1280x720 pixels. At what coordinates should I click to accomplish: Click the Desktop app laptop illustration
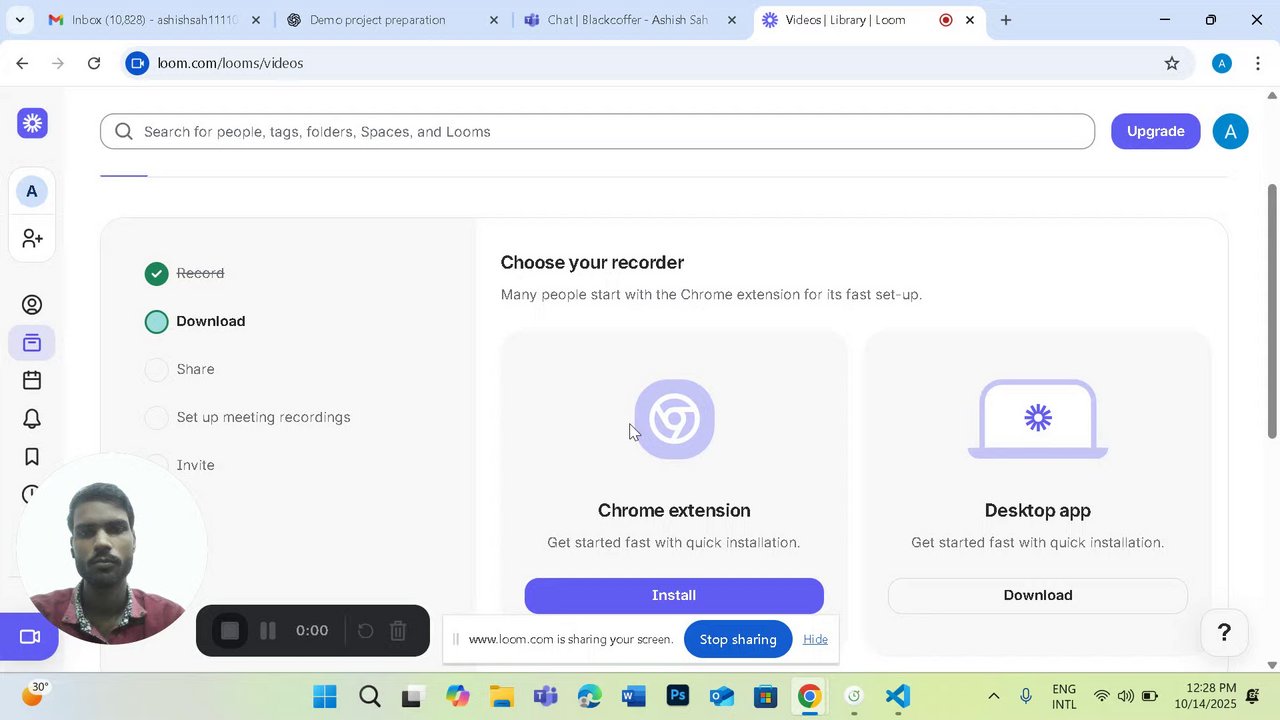point(1038,419)
